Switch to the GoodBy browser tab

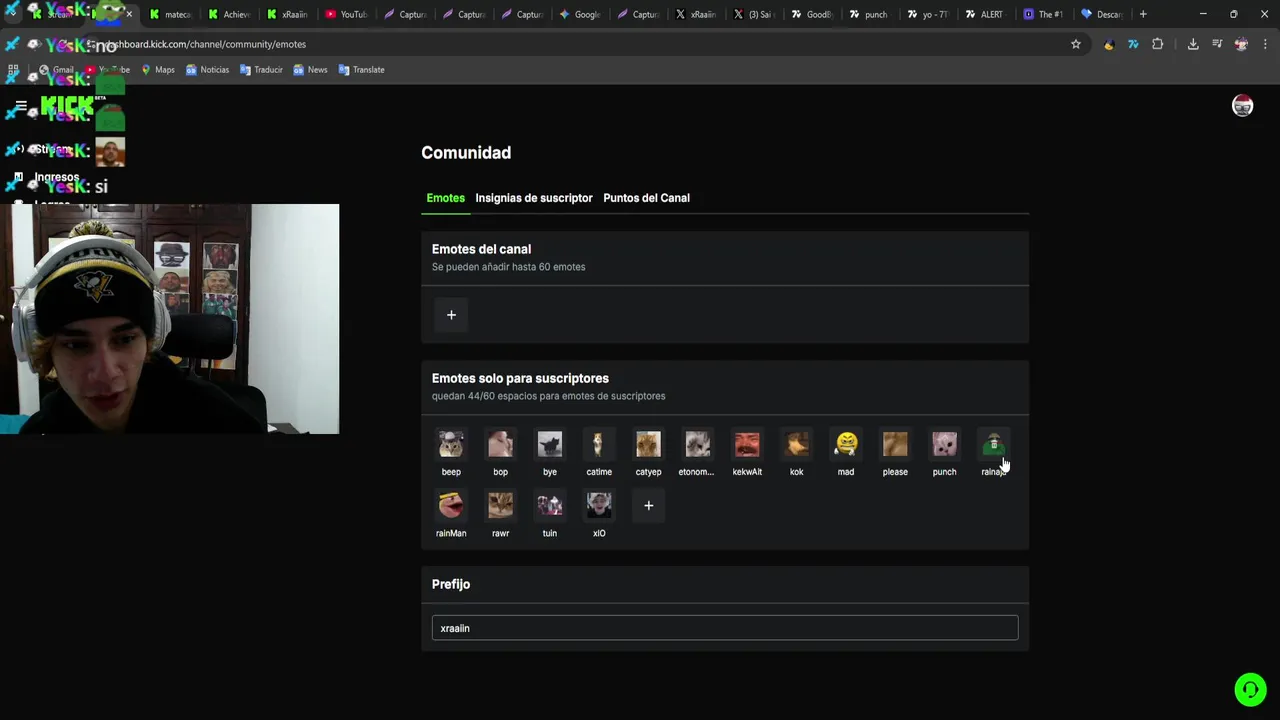pyautogui.click(x=811, y=14)
